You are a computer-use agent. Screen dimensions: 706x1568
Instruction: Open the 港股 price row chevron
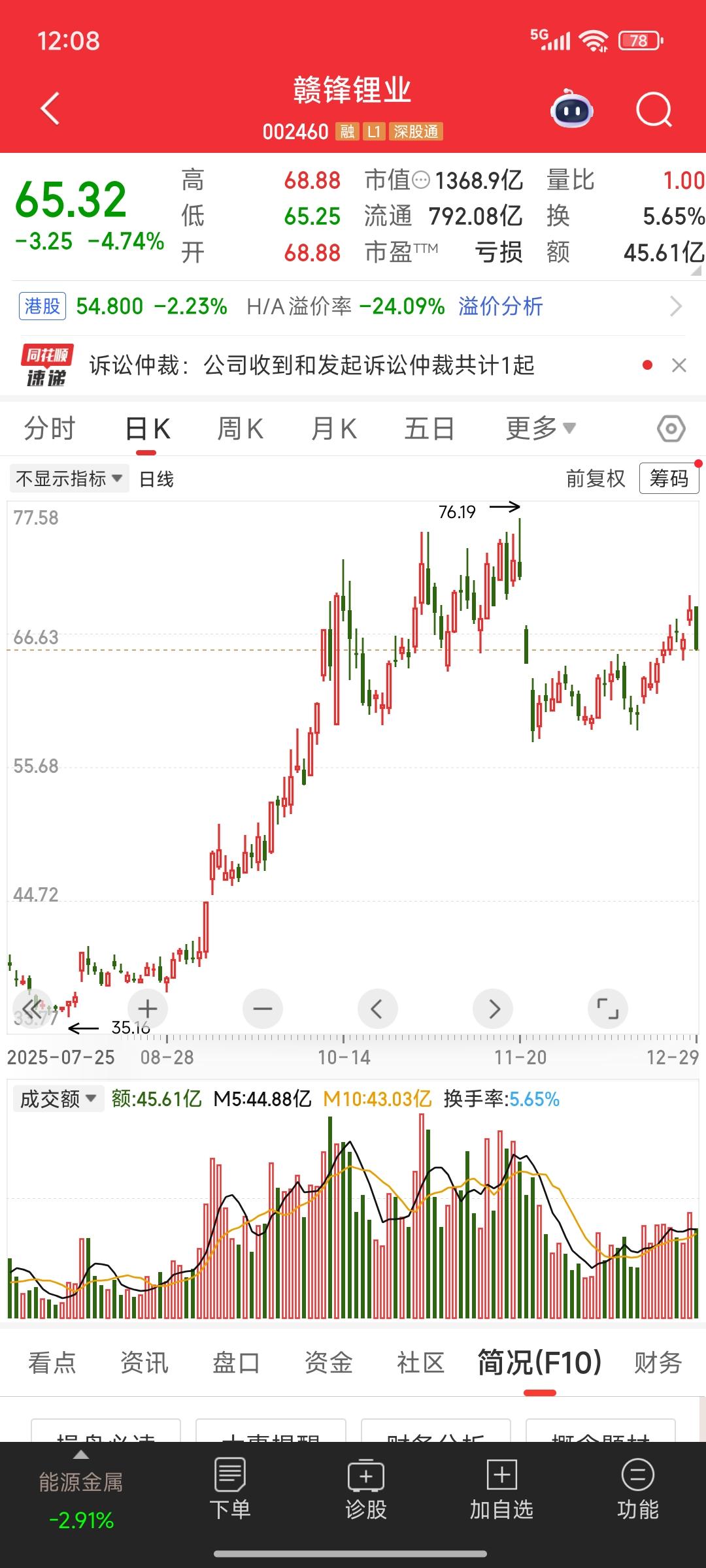tap(677, 306)
